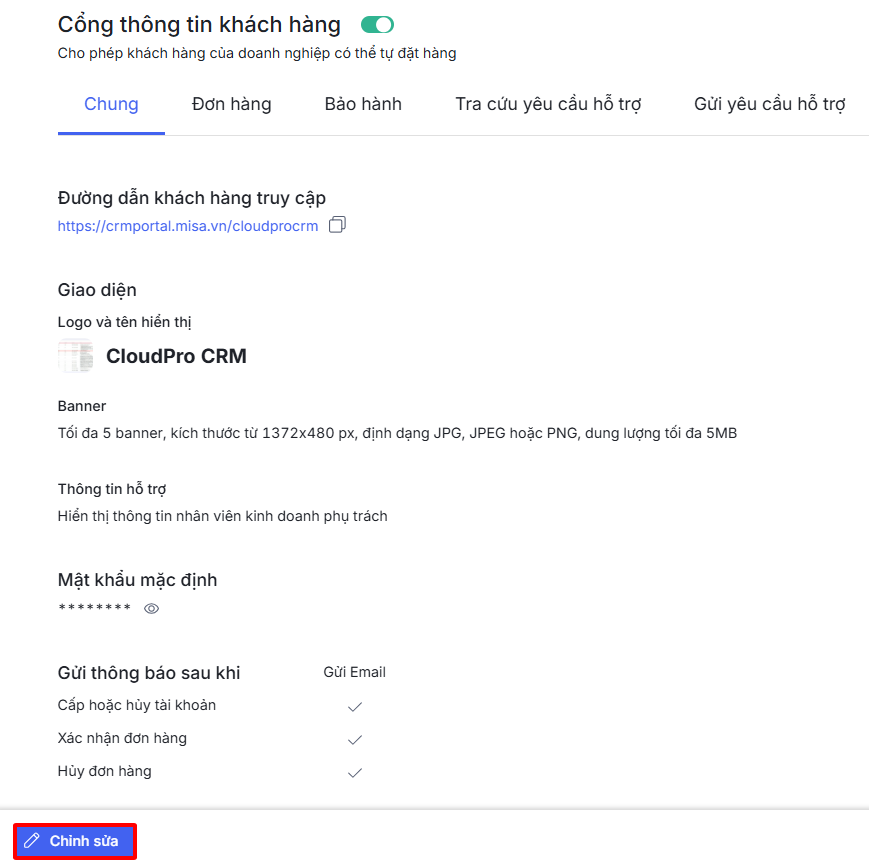Switch to the Chung tab
869x863 pixels.
click(111, 104)
